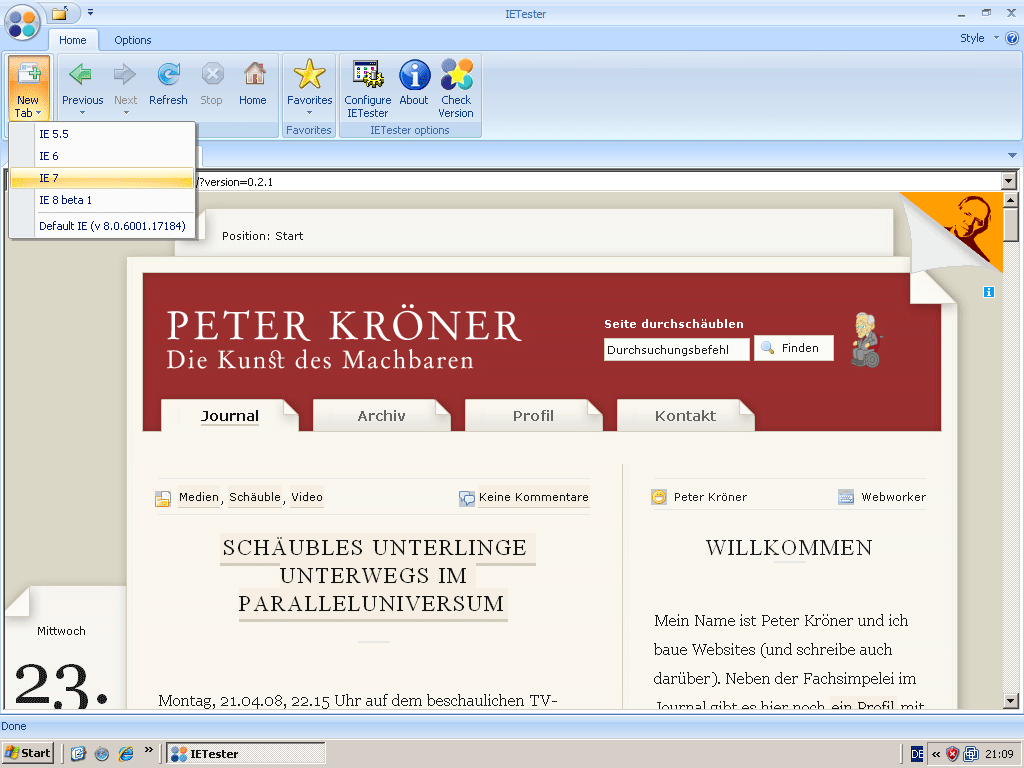
Task: Open Configure IETester settings
Action: [368, 74]
